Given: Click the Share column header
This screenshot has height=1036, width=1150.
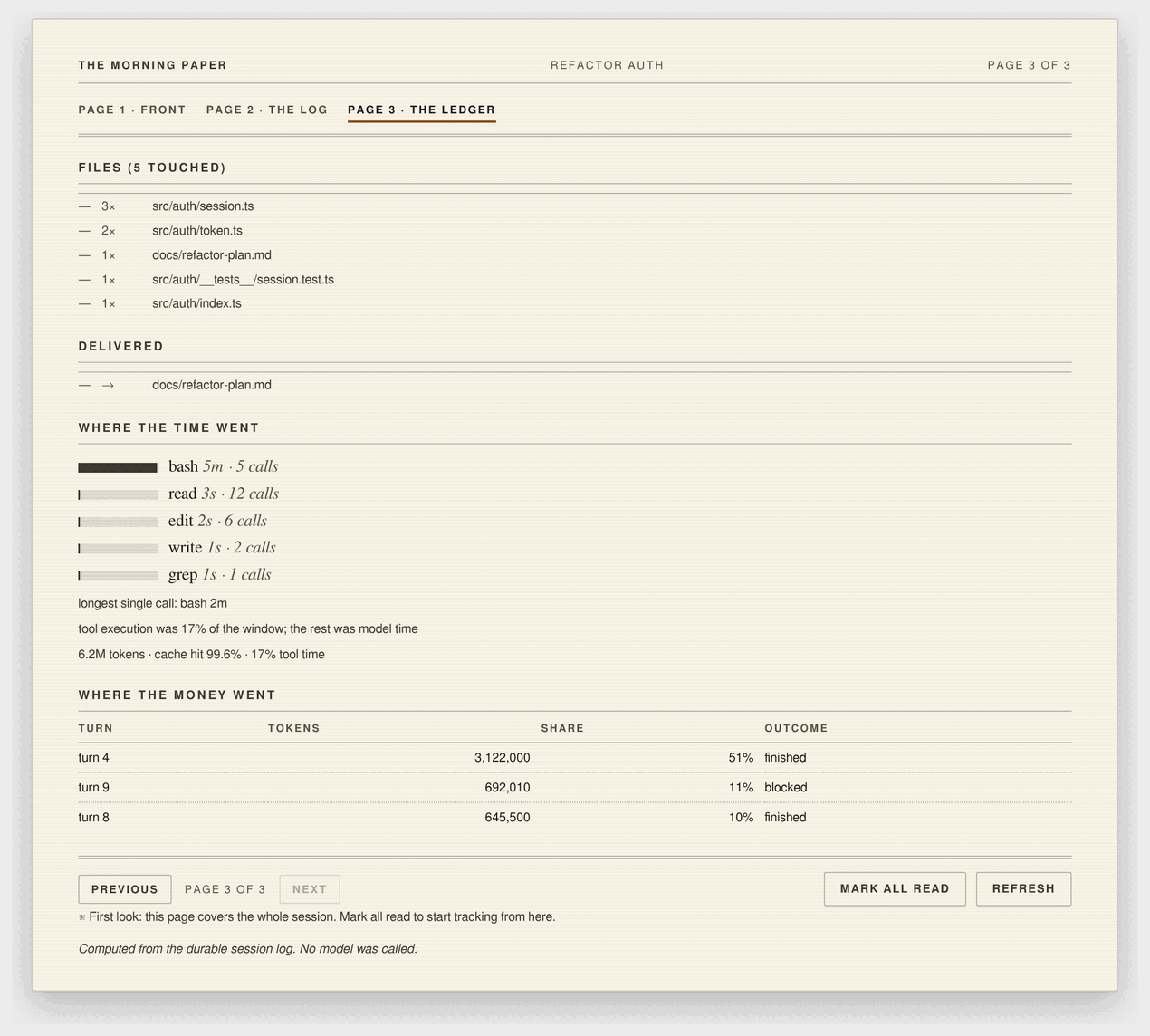Looking at the screenshot, I should tap(562, 728).
